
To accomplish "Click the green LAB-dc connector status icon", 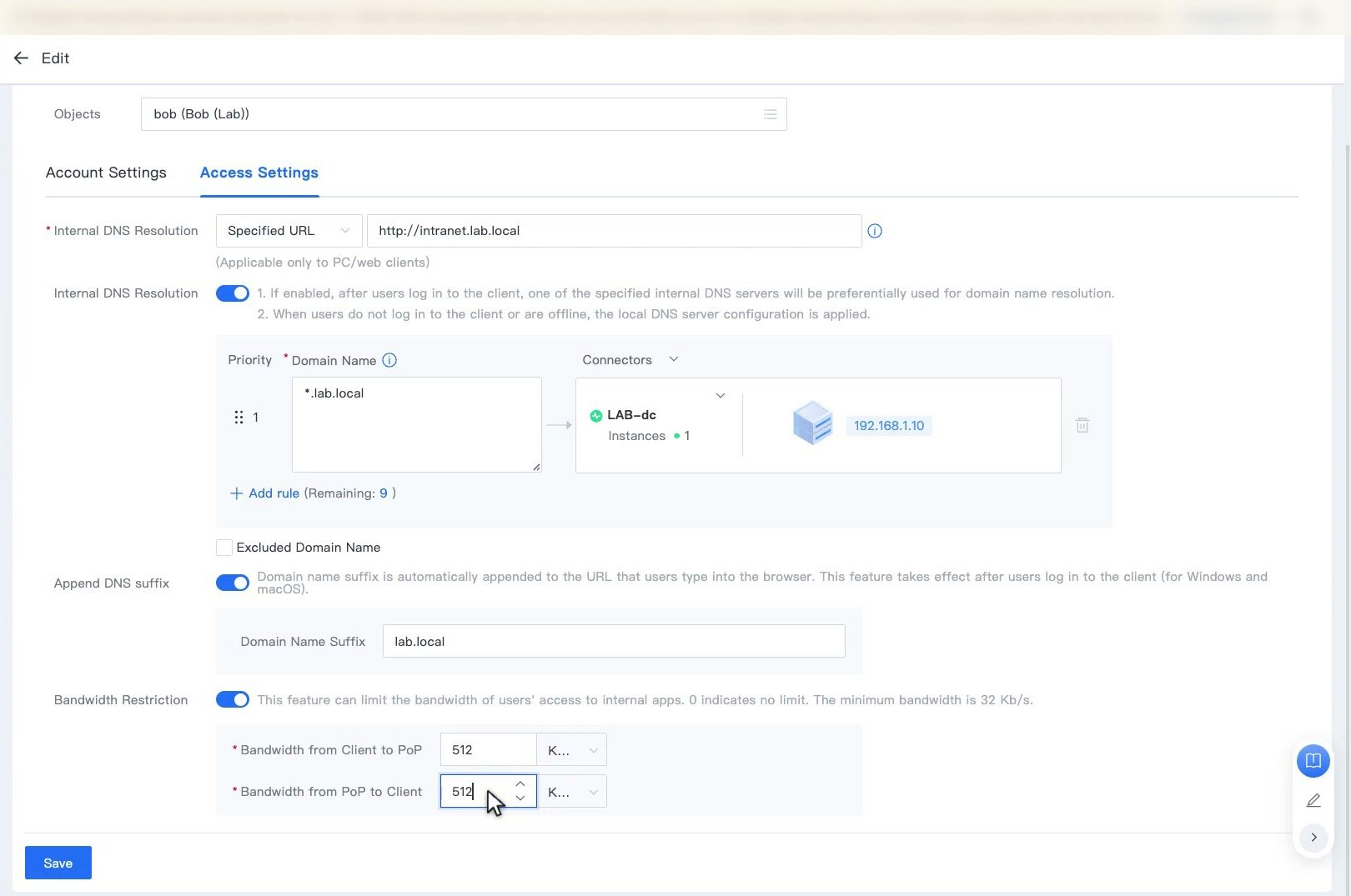I will 596,415.
